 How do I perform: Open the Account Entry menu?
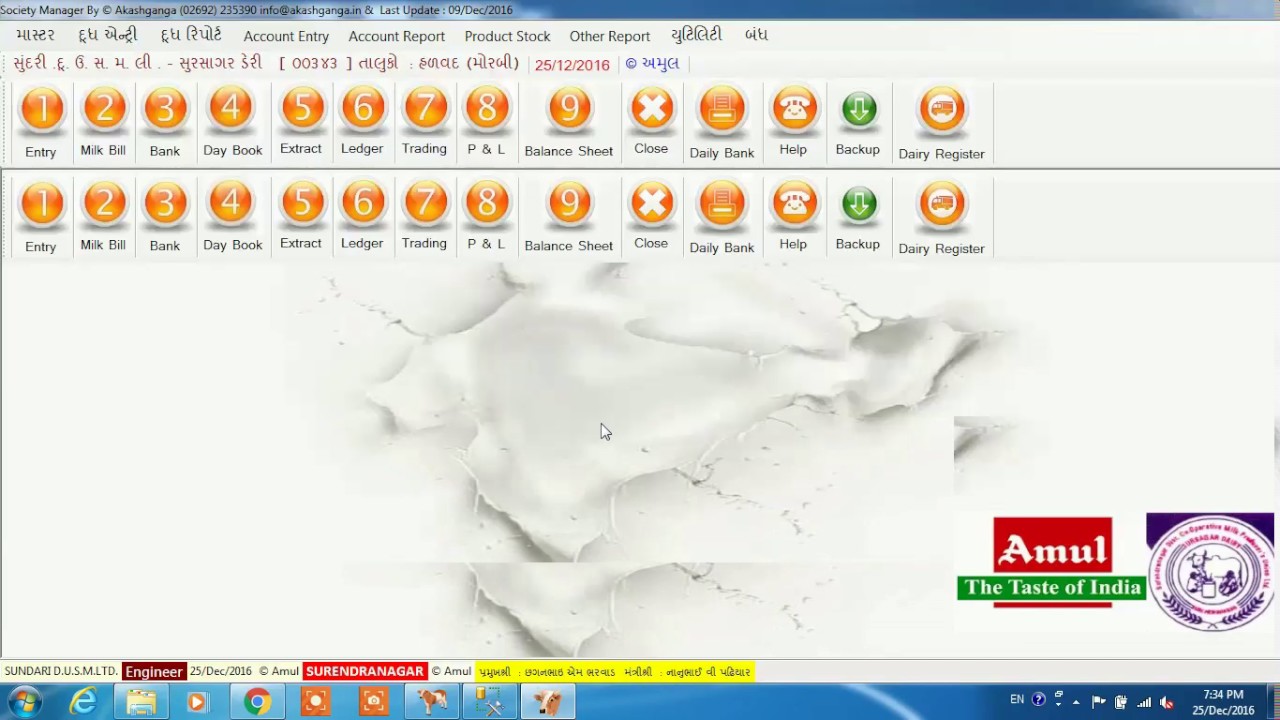(x=286, y=36)
